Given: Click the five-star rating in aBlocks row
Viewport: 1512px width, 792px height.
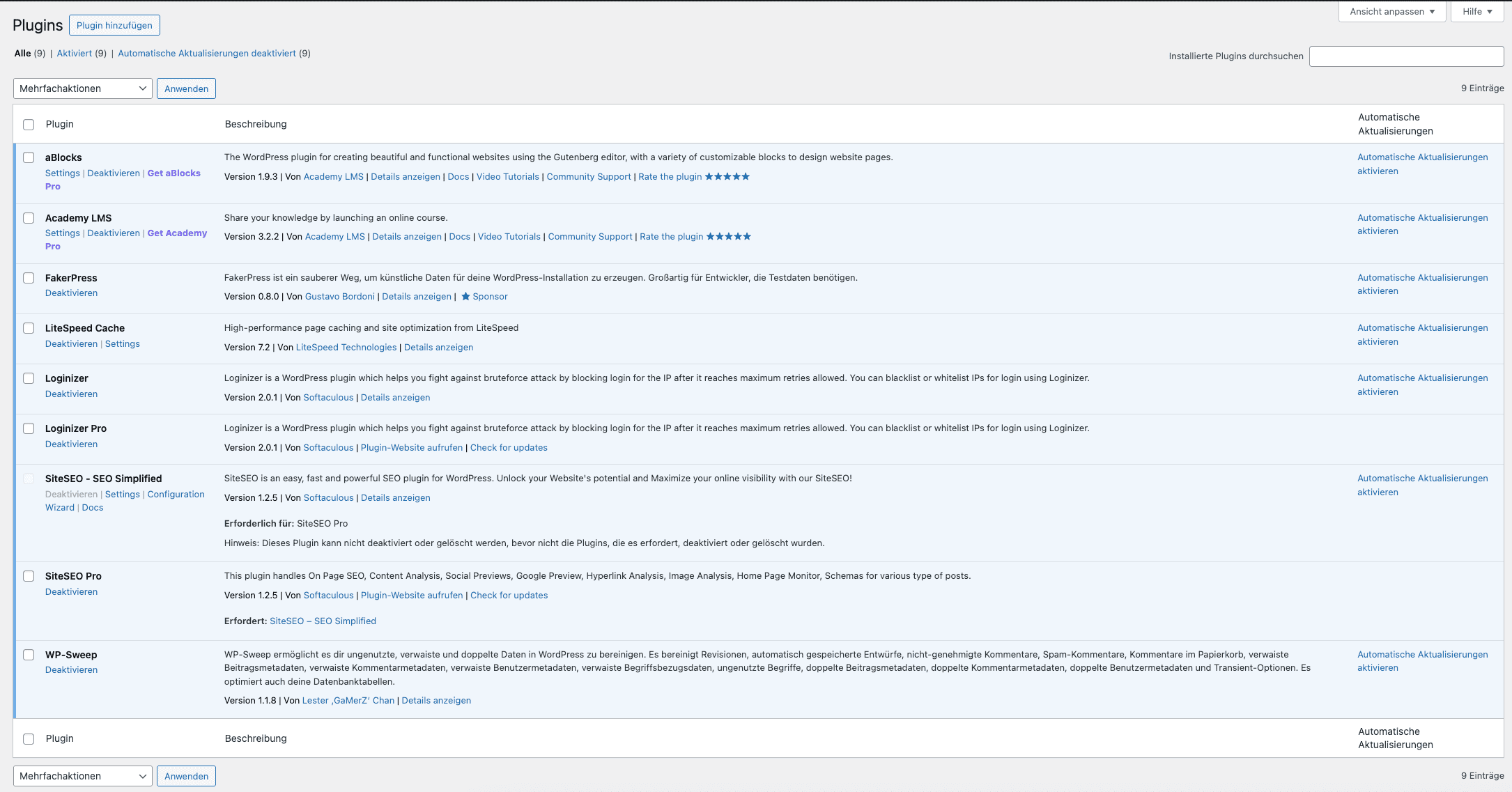Looking at the screenshot, I should (727, 176).
